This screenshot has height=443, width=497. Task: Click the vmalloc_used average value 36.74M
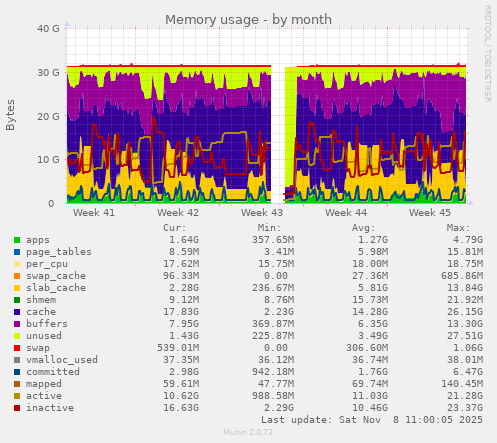pos(370,360)
